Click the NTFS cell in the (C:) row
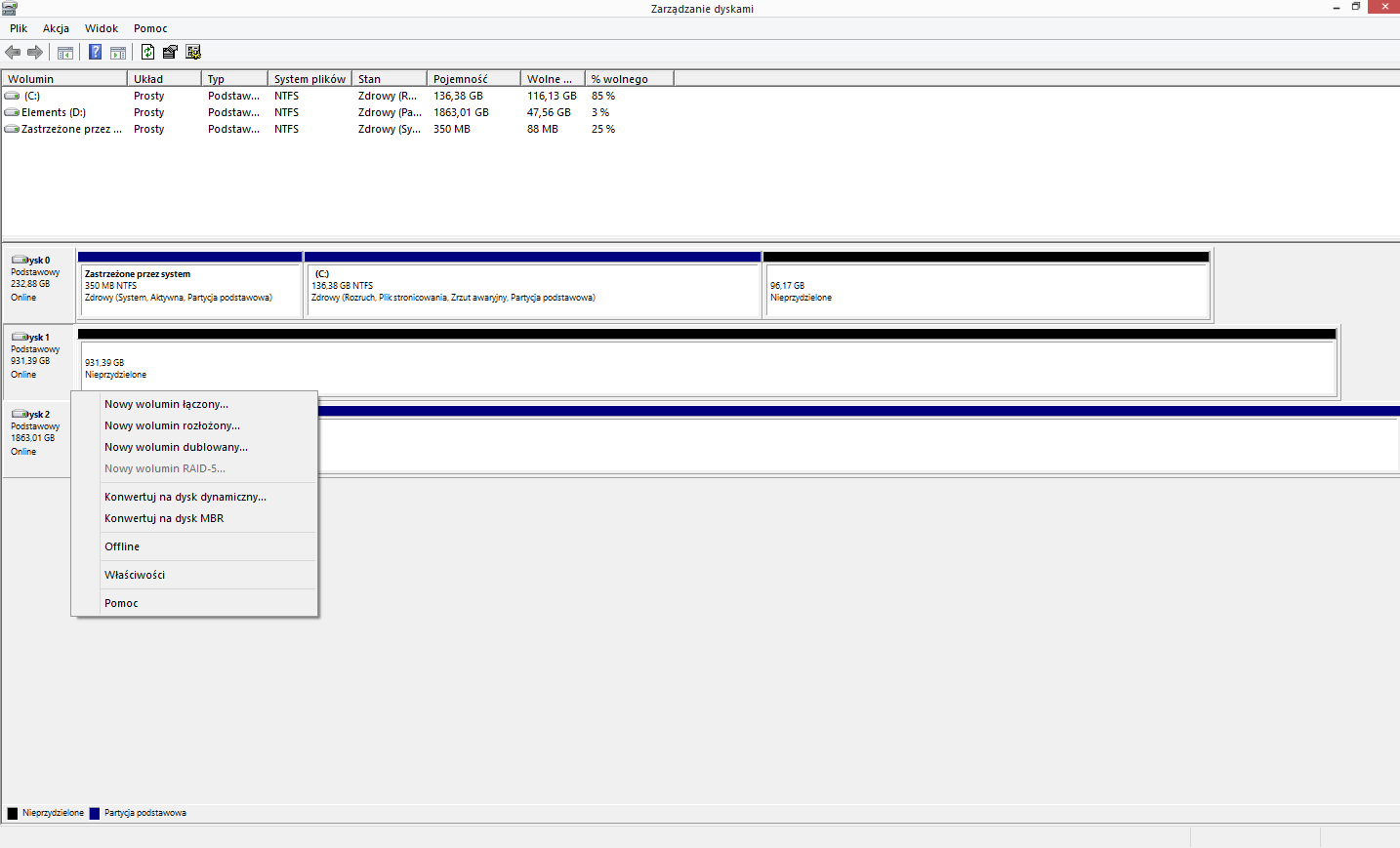Screen dimensions: 1400x848 point(286,96)
